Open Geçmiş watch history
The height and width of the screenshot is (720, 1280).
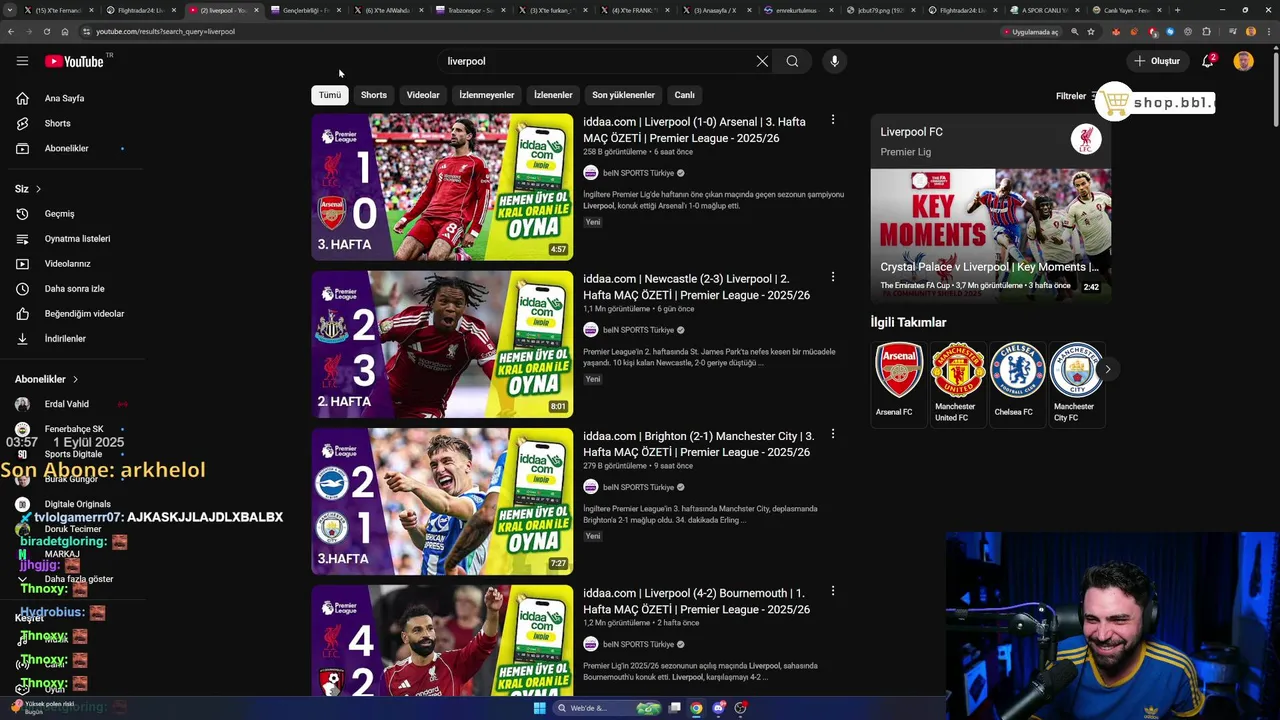click(x=59, y=213)
